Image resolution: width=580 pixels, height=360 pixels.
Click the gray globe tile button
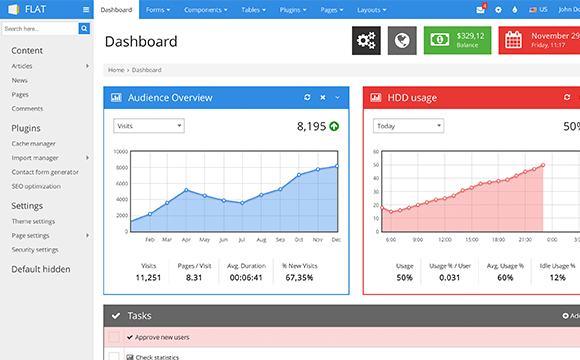(x=402, y=40)
